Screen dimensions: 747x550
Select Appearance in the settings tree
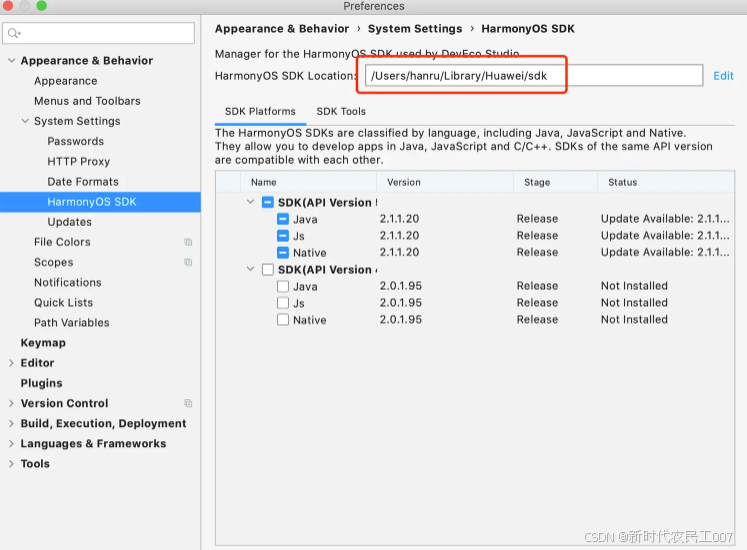66,81
